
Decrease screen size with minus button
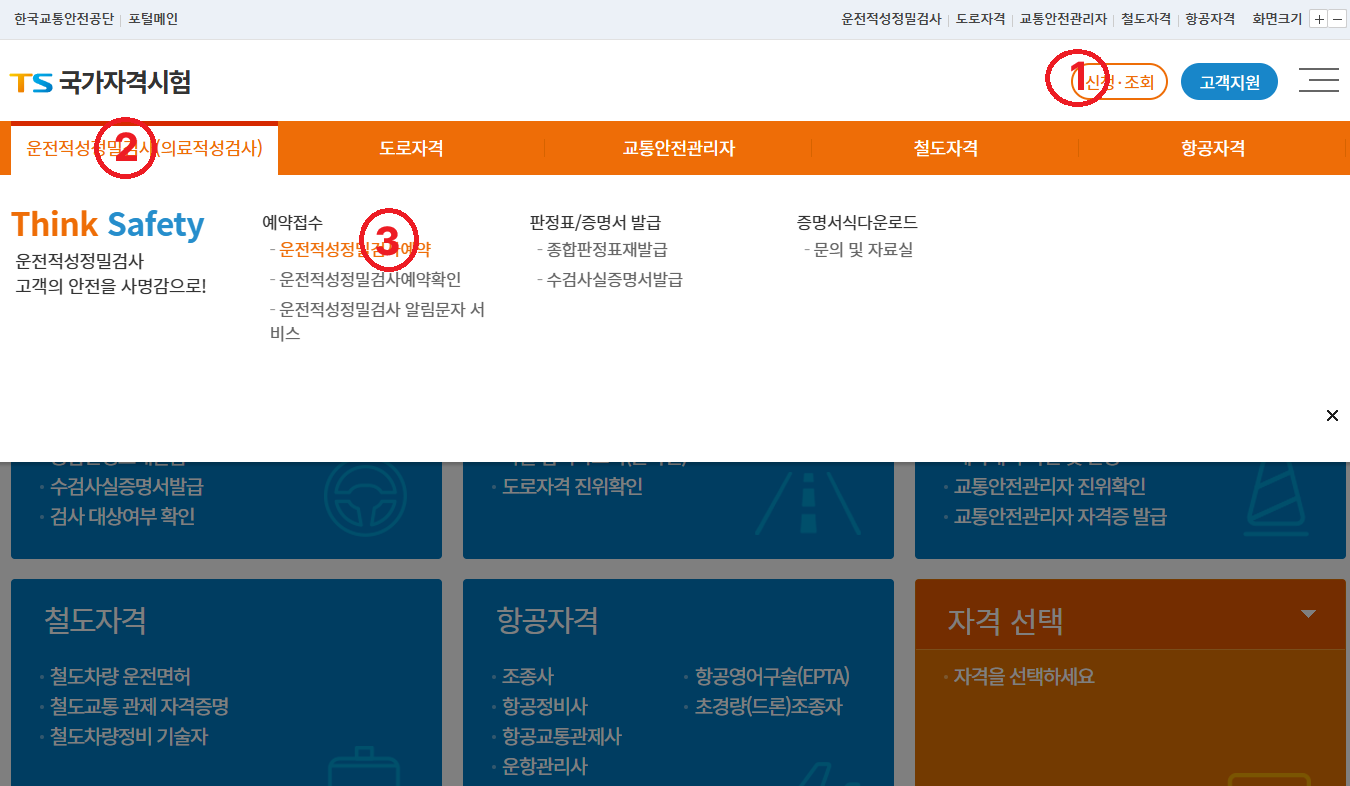[x=1337, y=19]
